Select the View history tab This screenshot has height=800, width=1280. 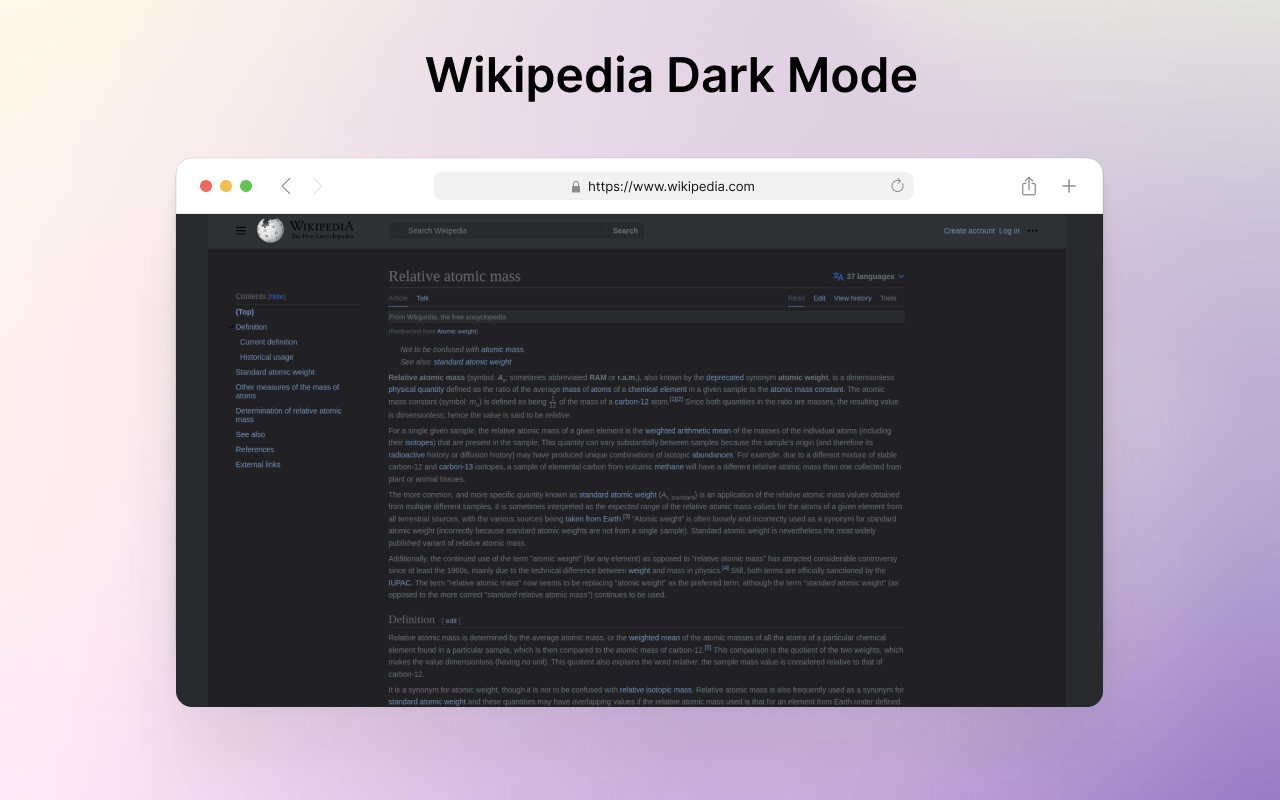852,297
